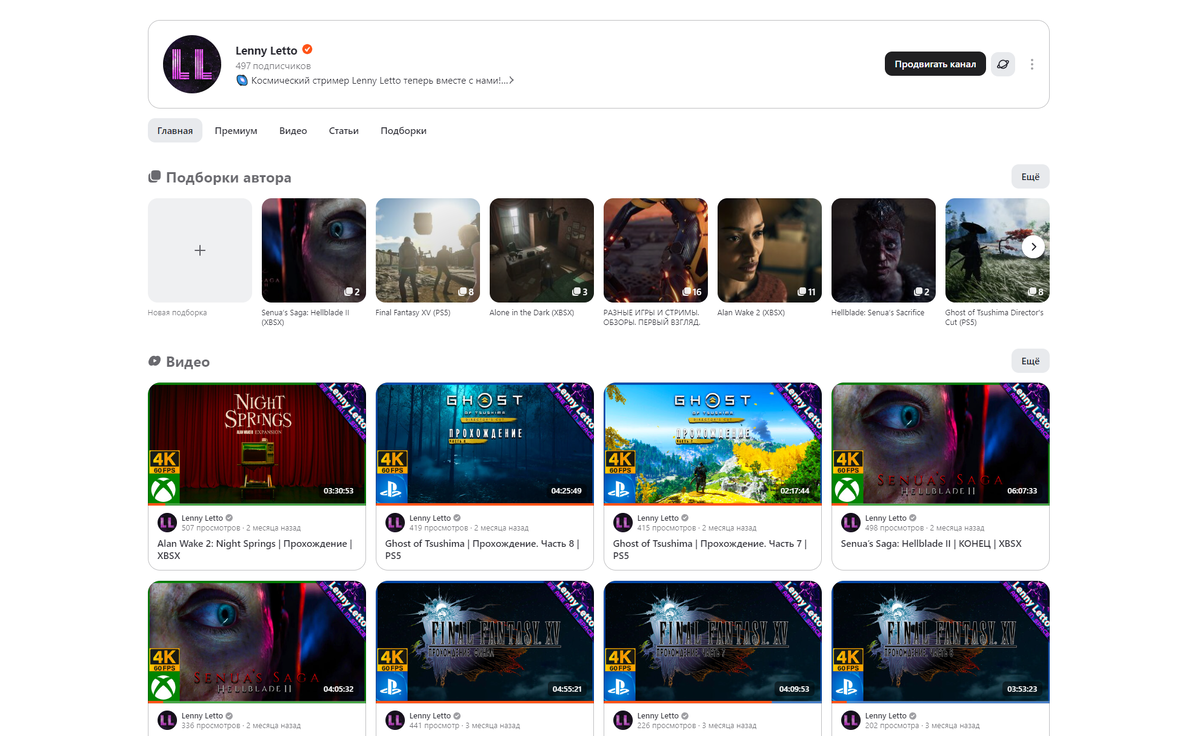Image resolution: width=1200 pixels, height=736 pixels.
Task: Open title Alan Wake 2: Night Springs | Прохождение
Action: tap(255, 550)
